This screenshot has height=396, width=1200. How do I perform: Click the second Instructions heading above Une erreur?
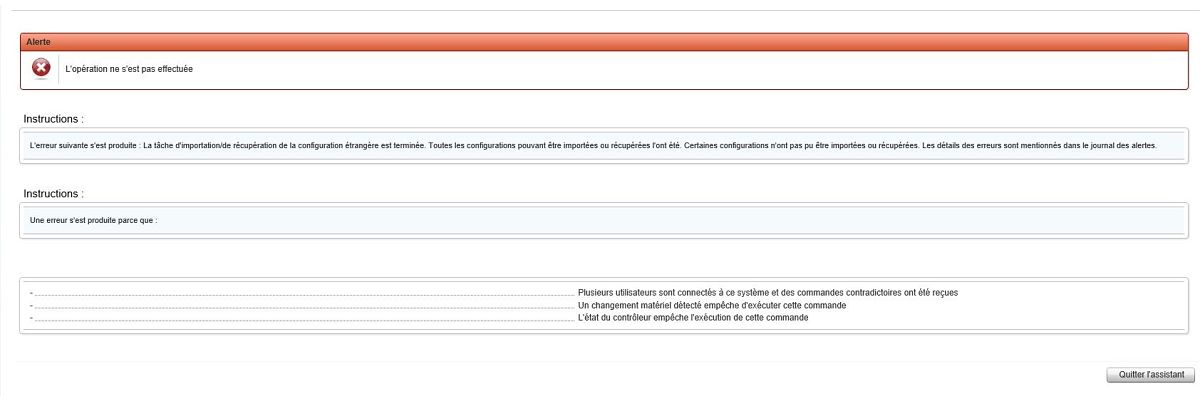(54, 193)
